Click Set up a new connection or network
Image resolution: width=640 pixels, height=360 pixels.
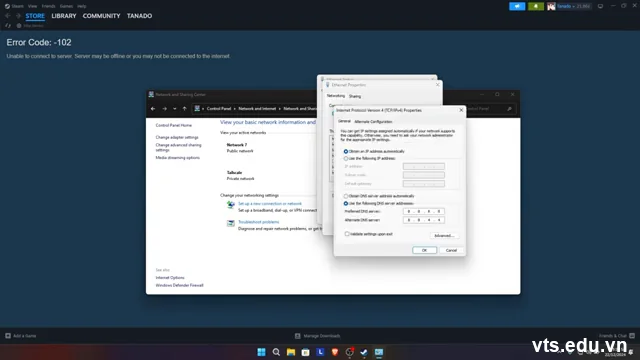[270, 204]
